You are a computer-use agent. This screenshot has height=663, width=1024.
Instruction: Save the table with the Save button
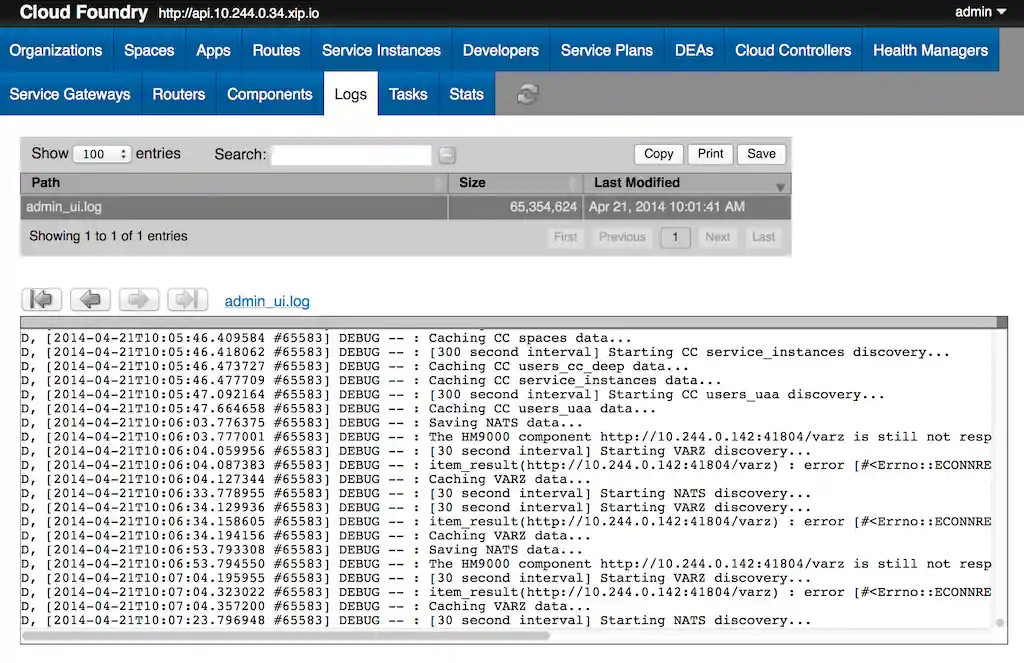pyautogui.click(x=761, y=154)
